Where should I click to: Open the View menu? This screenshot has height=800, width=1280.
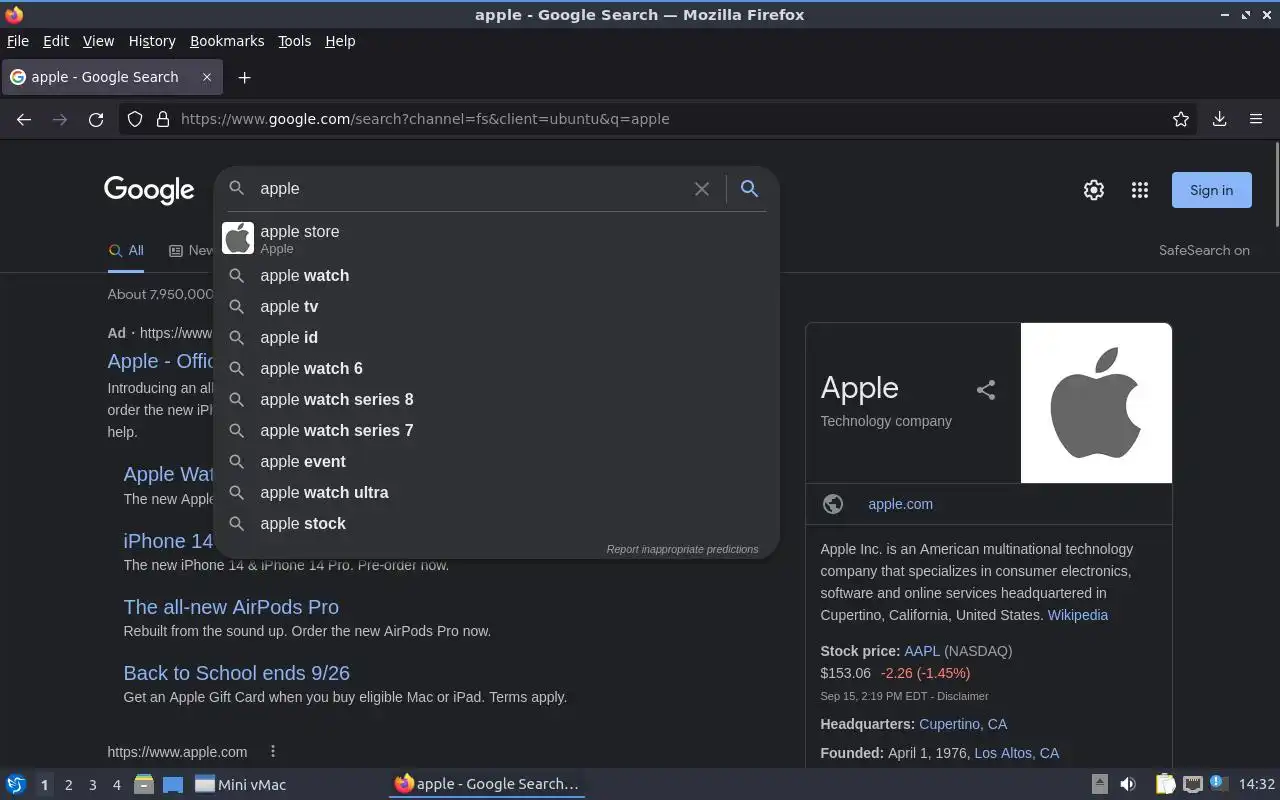tap(98, 41)
